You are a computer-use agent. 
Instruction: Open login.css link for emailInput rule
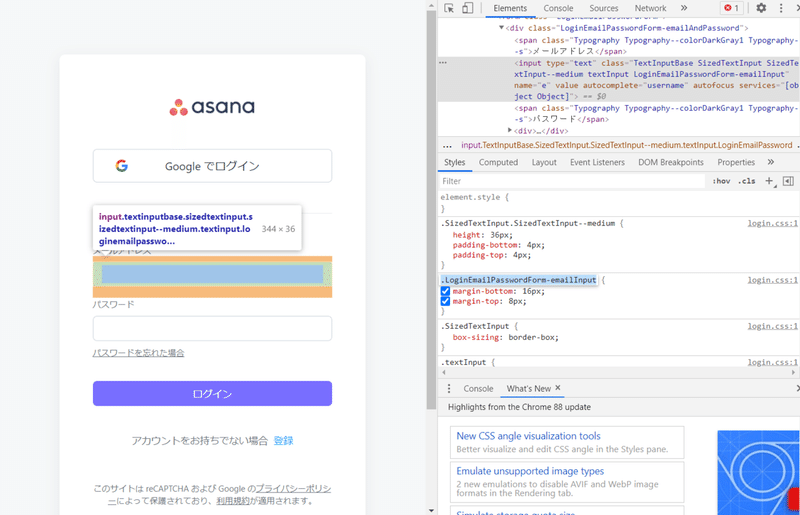click(x=772, y=280)
